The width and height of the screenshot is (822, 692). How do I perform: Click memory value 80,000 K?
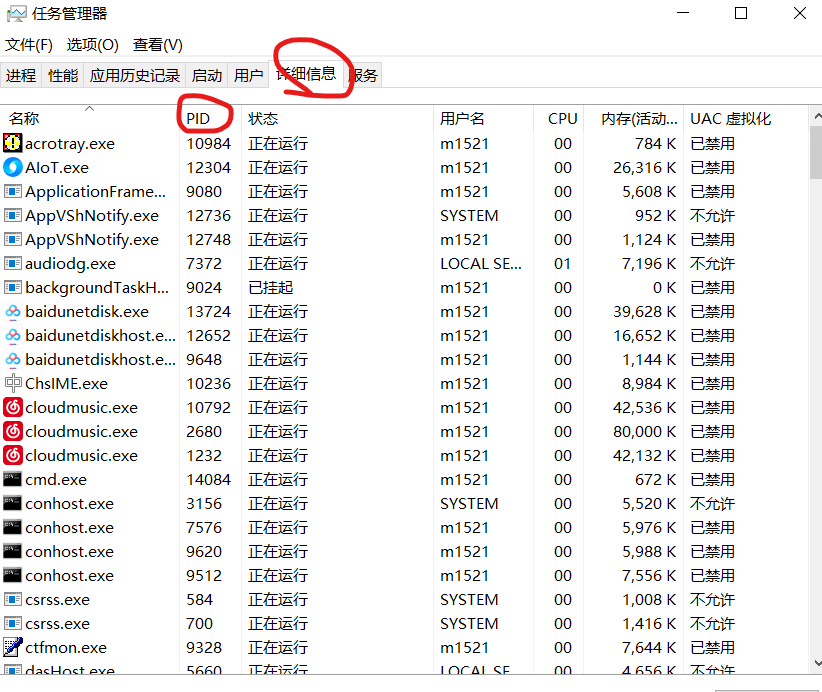tap(644, 431)
